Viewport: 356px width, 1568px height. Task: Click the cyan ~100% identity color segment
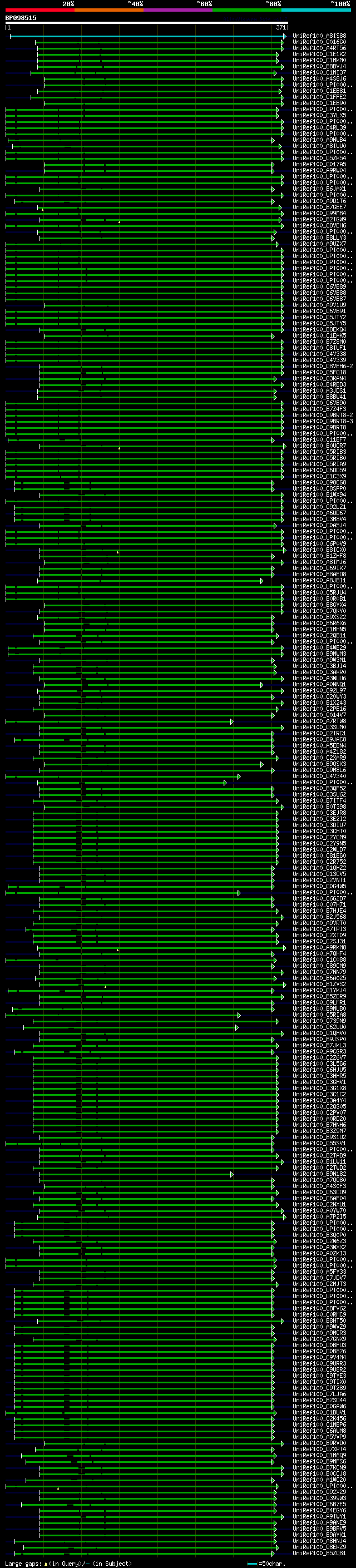[x=316, y=10]
